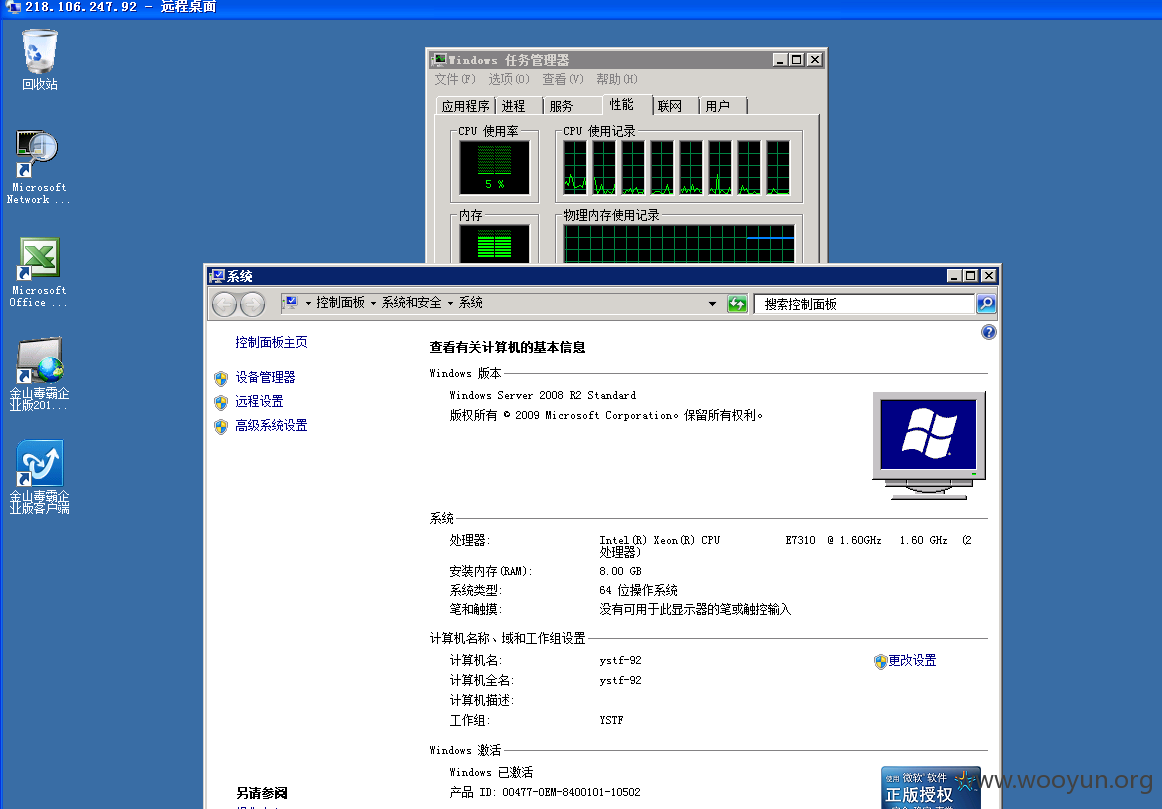
Task: Click 系统和安全 breadcrumb in address bar
Action: (411, 302)
